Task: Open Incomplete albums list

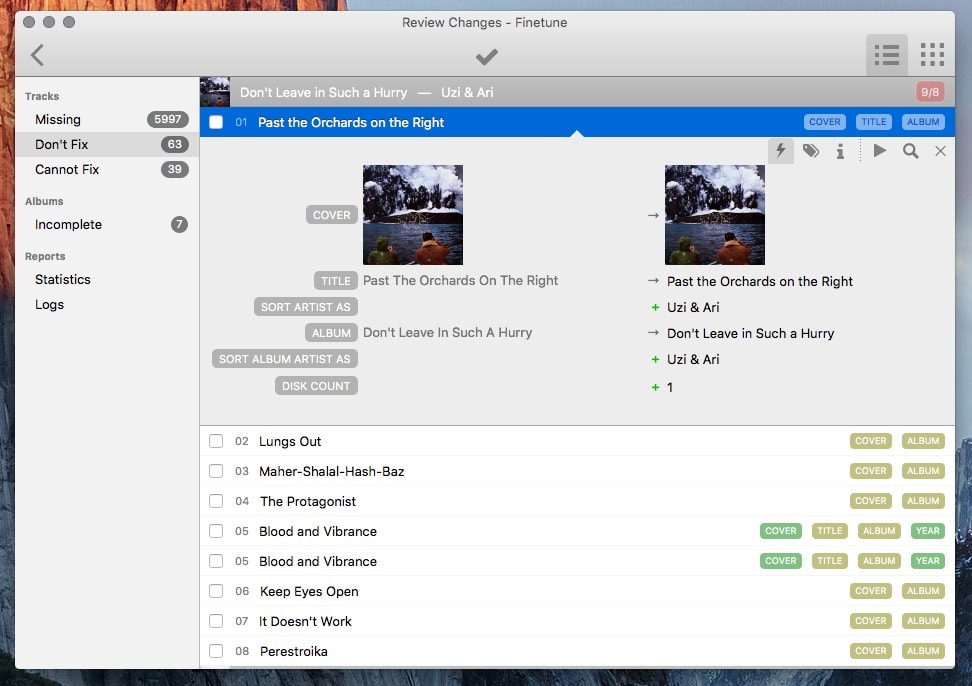Action: coord(107,224)
